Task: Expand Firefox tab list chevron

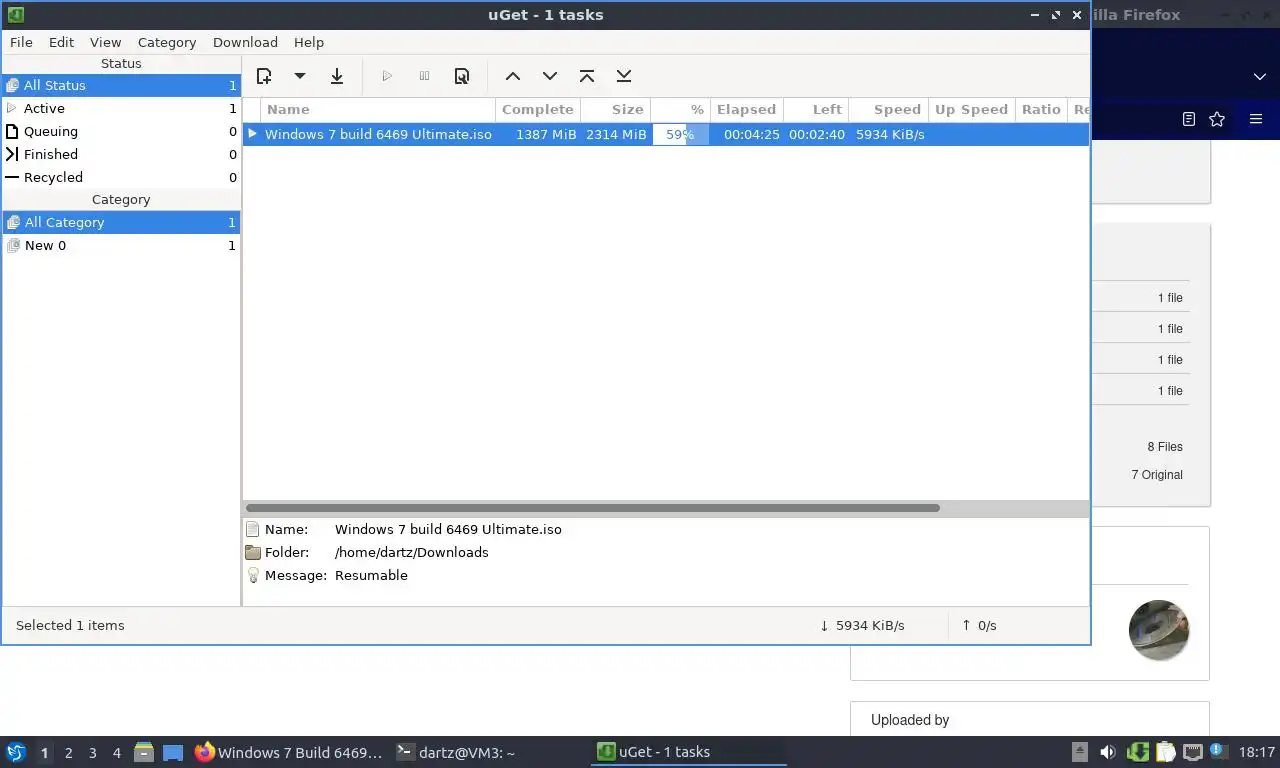Action: pyautogui.click(x=1260, y=76)
